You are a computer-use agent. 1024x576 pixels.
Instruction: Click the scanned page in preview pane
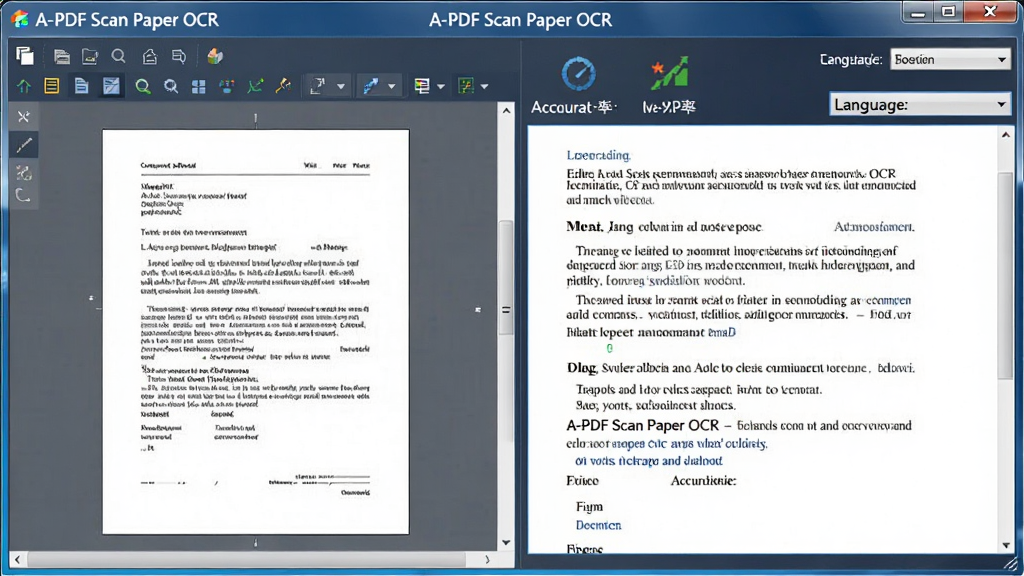(255, 332)
